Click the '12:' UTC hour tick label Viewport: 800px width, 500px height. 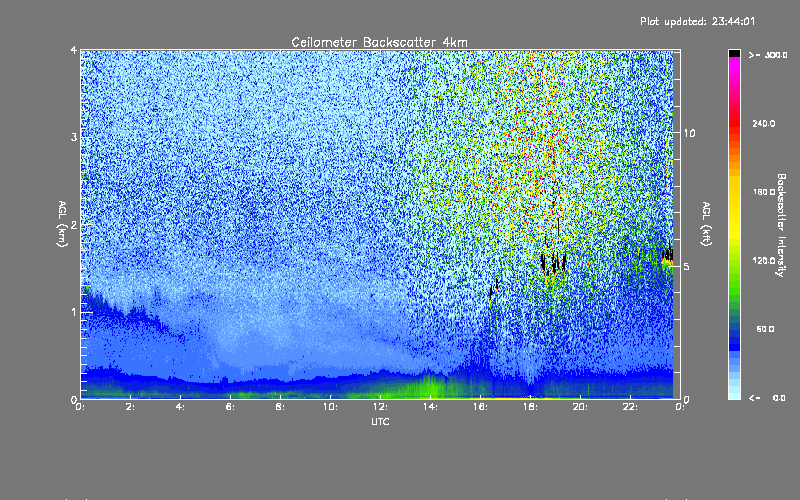point(380,407)
